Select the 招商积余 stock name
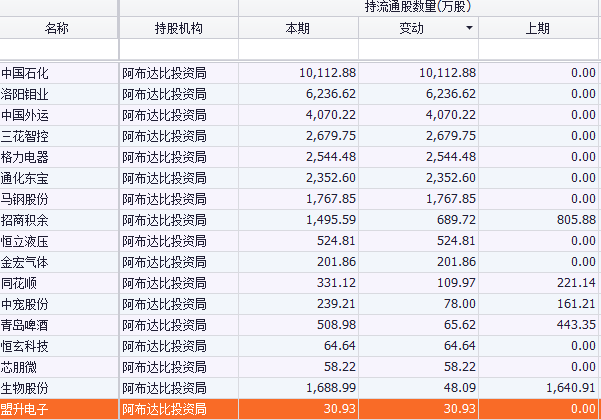The image size is (601, 420). 25,220
